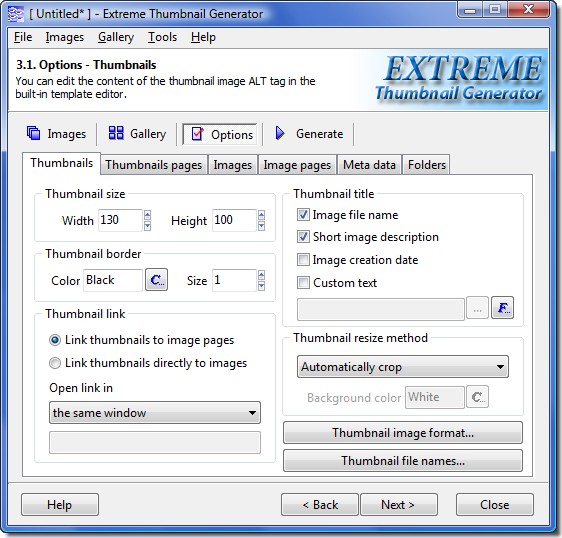
Task: Enable Image creation date checkbox
Action: click(303, 260)
